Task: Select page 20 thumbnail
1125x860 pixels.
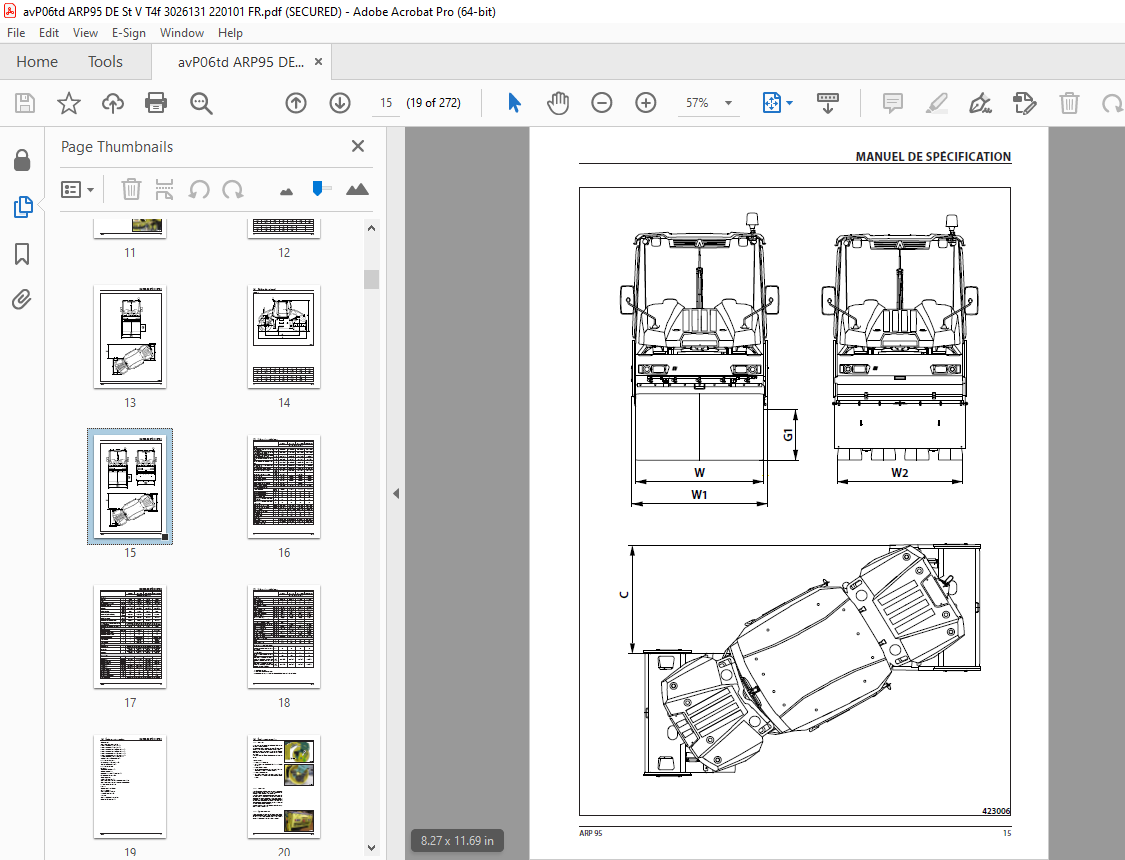Action: point(284,787)
